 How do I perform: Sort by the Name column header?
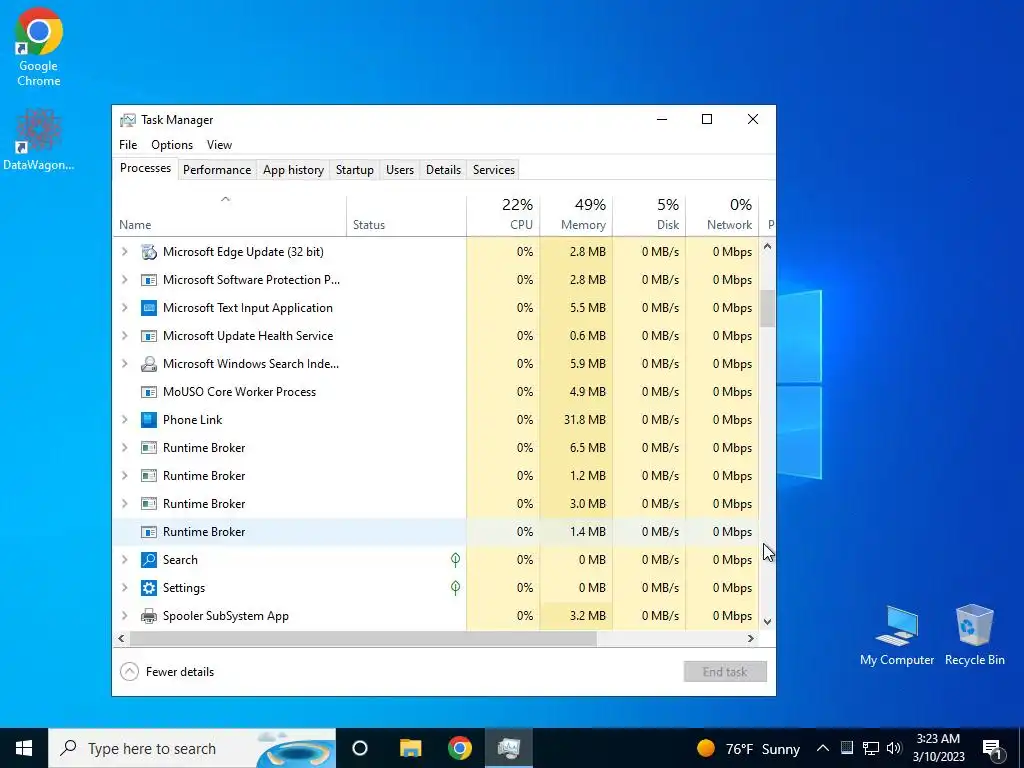pyautogui.click(x=229, y=216)
